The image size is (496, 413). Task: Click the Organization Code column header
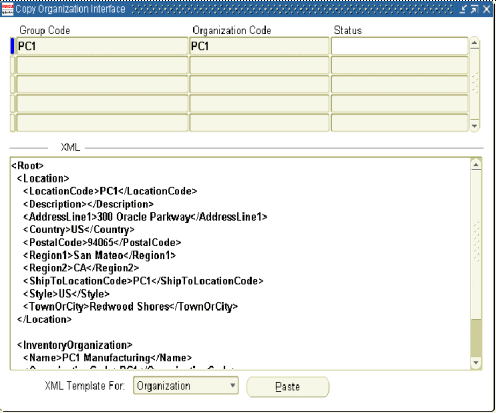point(232,30)
